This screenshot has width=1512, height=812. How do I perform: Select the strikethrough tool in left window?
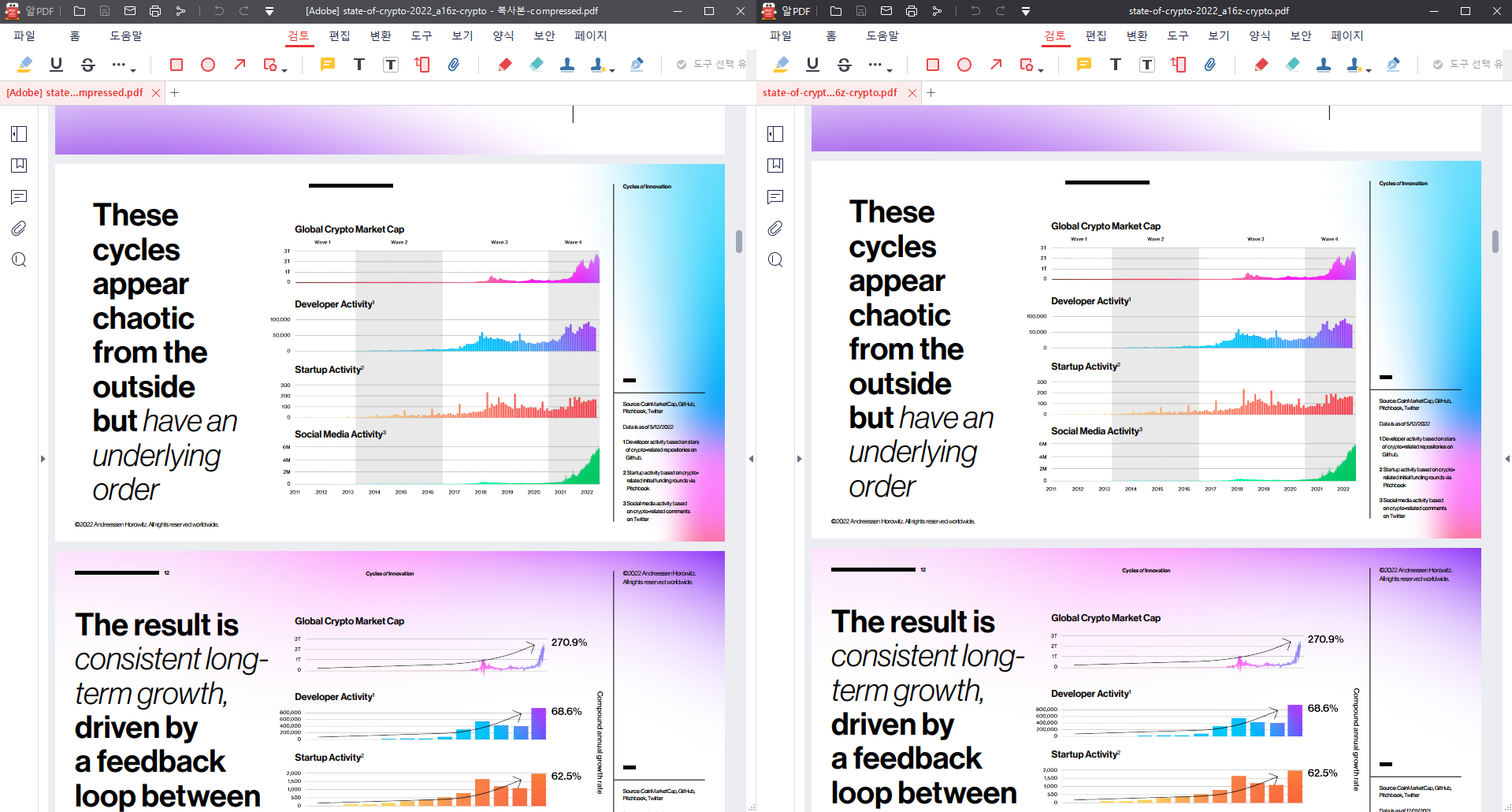tap(88, 65)
